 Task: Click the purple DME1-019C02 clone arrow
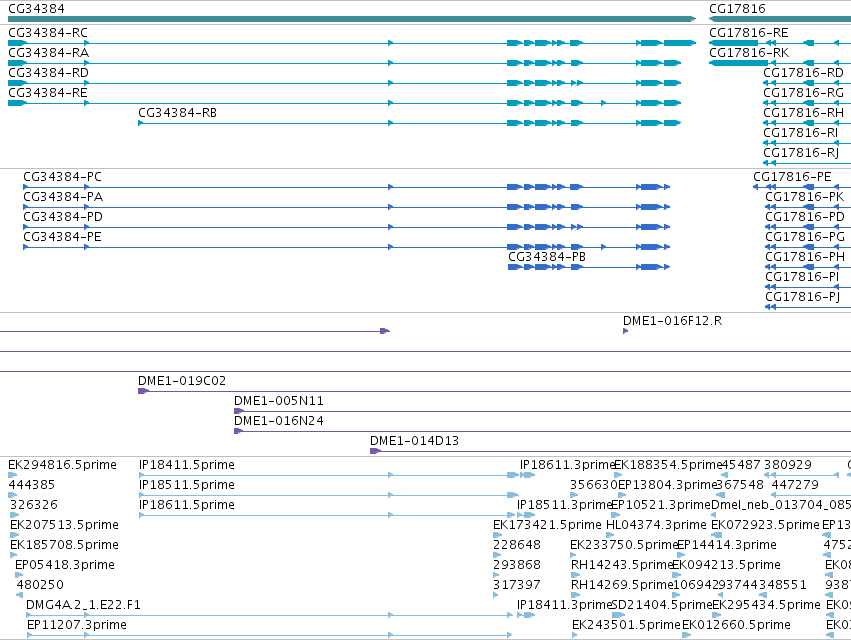(143, 391)
